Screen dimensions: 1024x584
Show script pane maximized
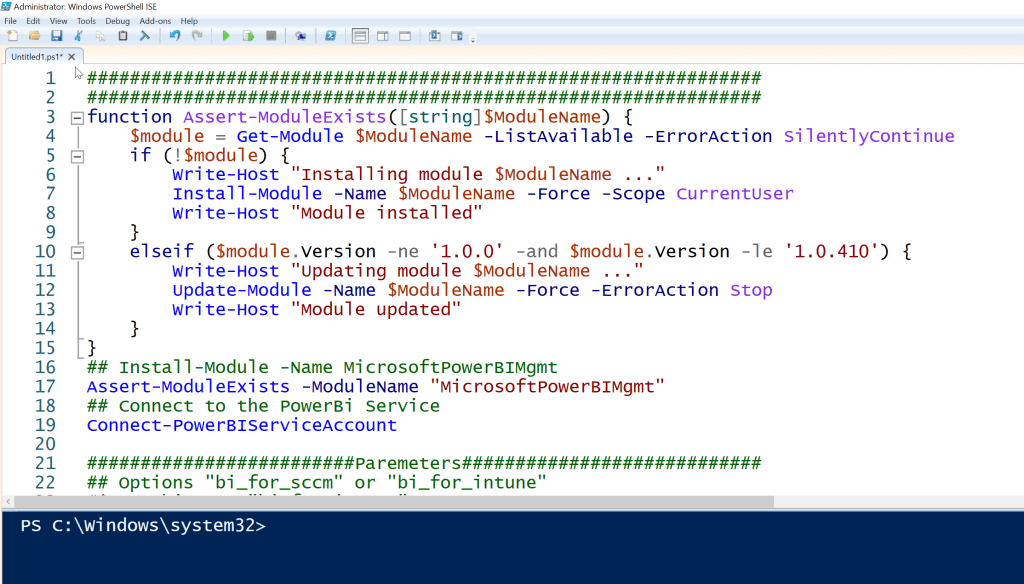[405, 36]
